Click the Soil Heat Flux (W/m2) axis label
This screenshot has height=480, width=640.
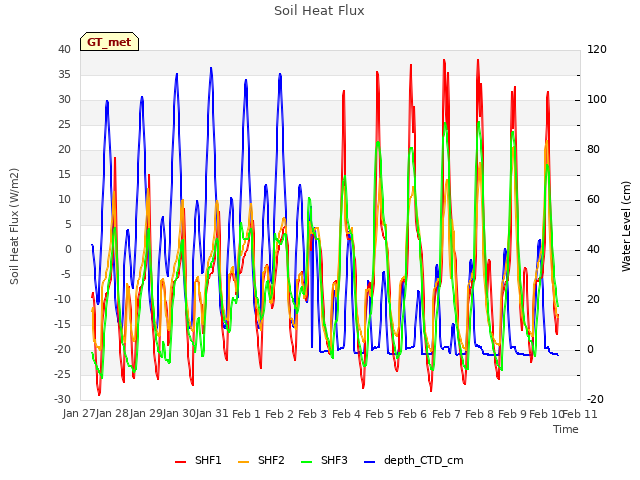click(14, 226)
